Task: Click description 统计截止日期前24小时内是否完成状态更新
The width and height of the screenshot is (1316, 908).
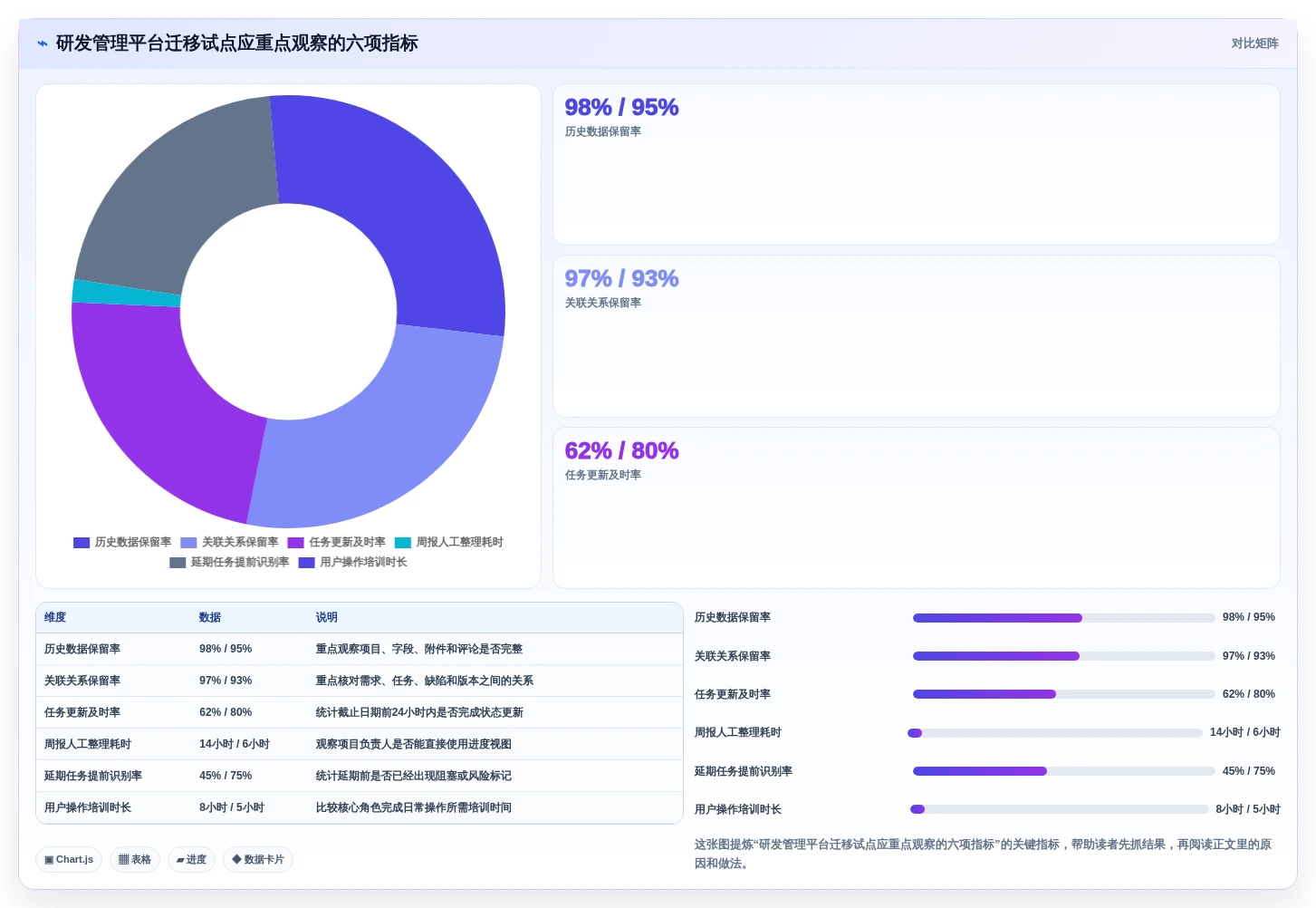Action: point(419,712)
